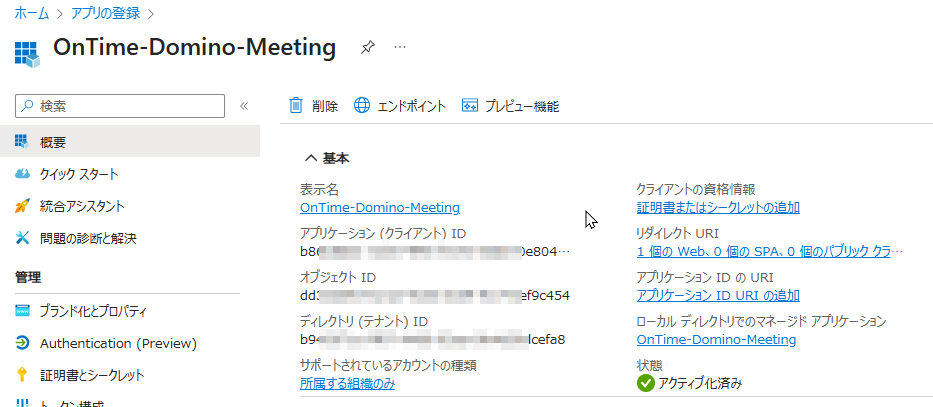Go to ホーム breadcrumb
Viewport: 933px width, 407px height.
pyautogui.click(x=32, y=13)
